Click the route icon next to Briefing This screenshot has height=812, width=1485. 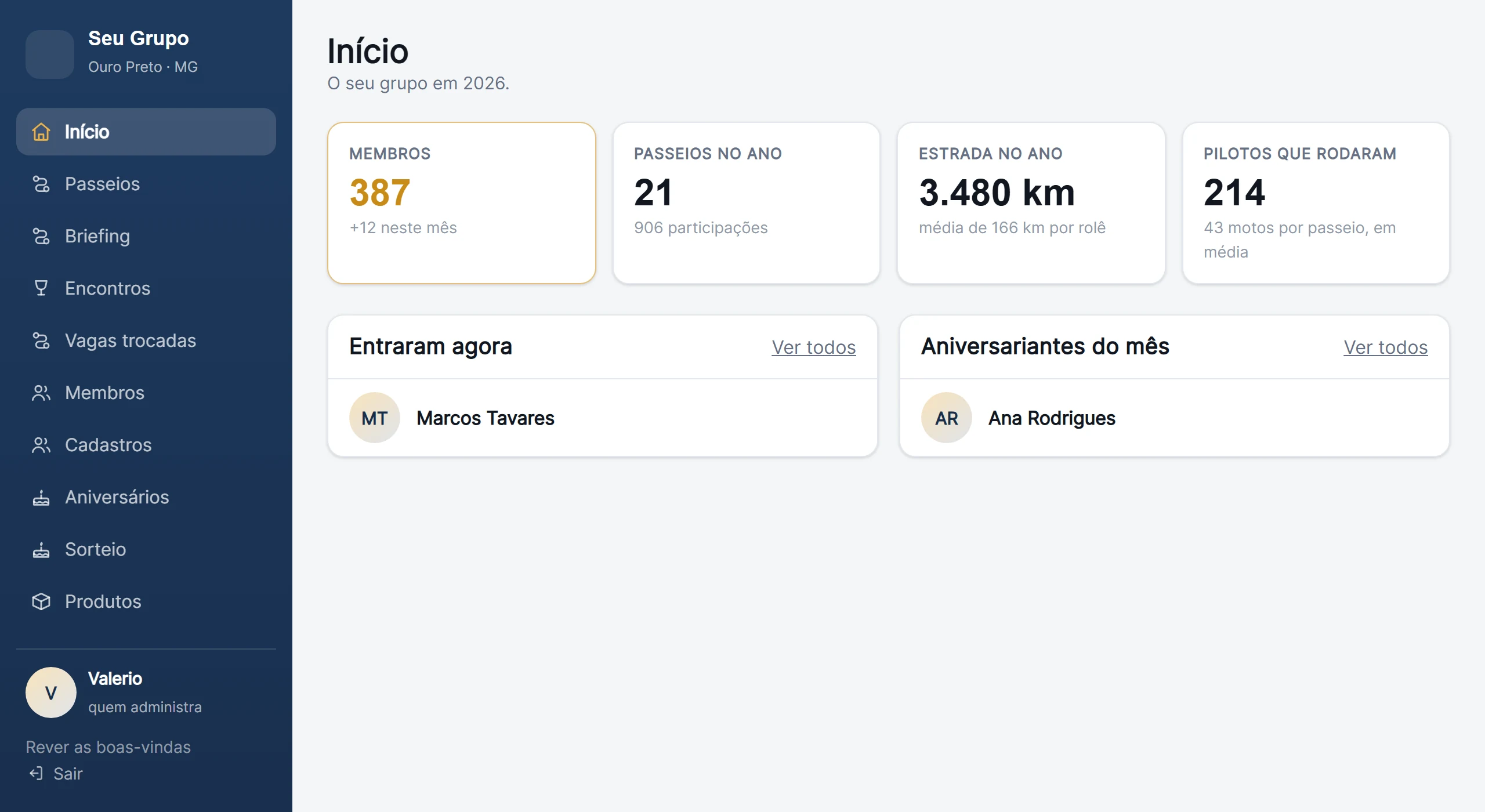coord(41,236)
